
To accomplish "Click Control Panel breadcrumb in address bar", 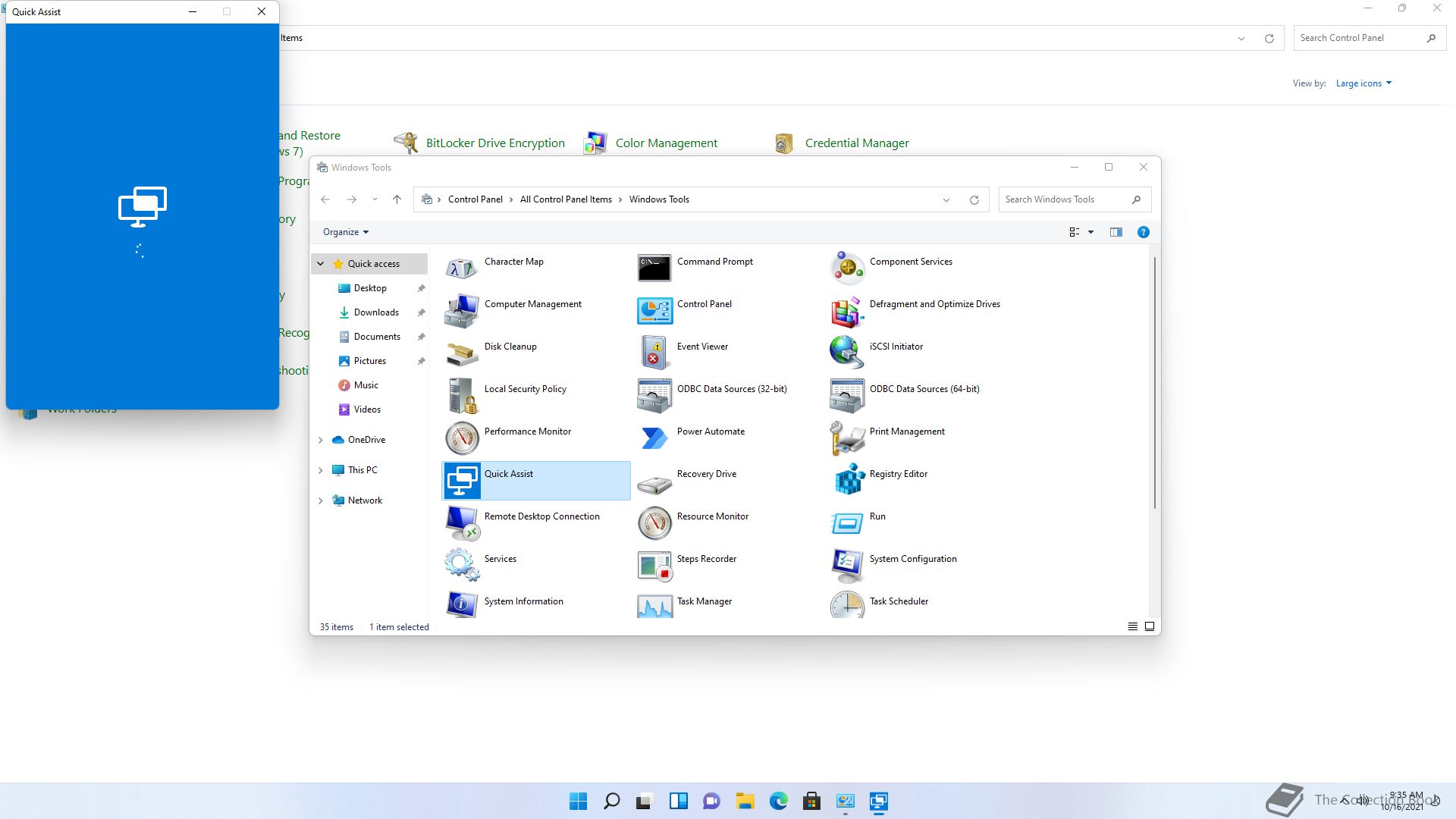I will click(475, 199).
